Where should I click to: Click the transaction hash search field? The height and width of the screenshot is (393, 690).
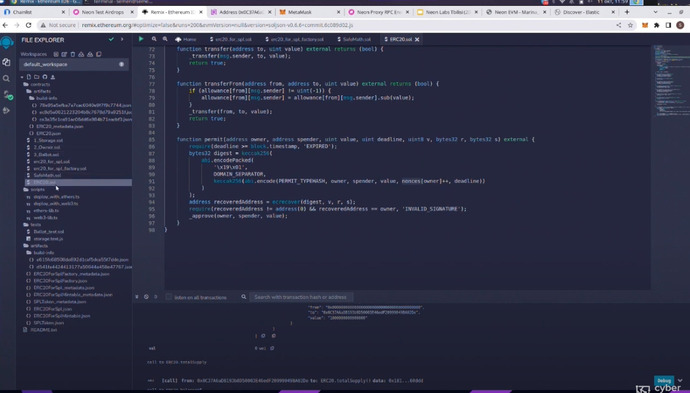tap(301, 297)
